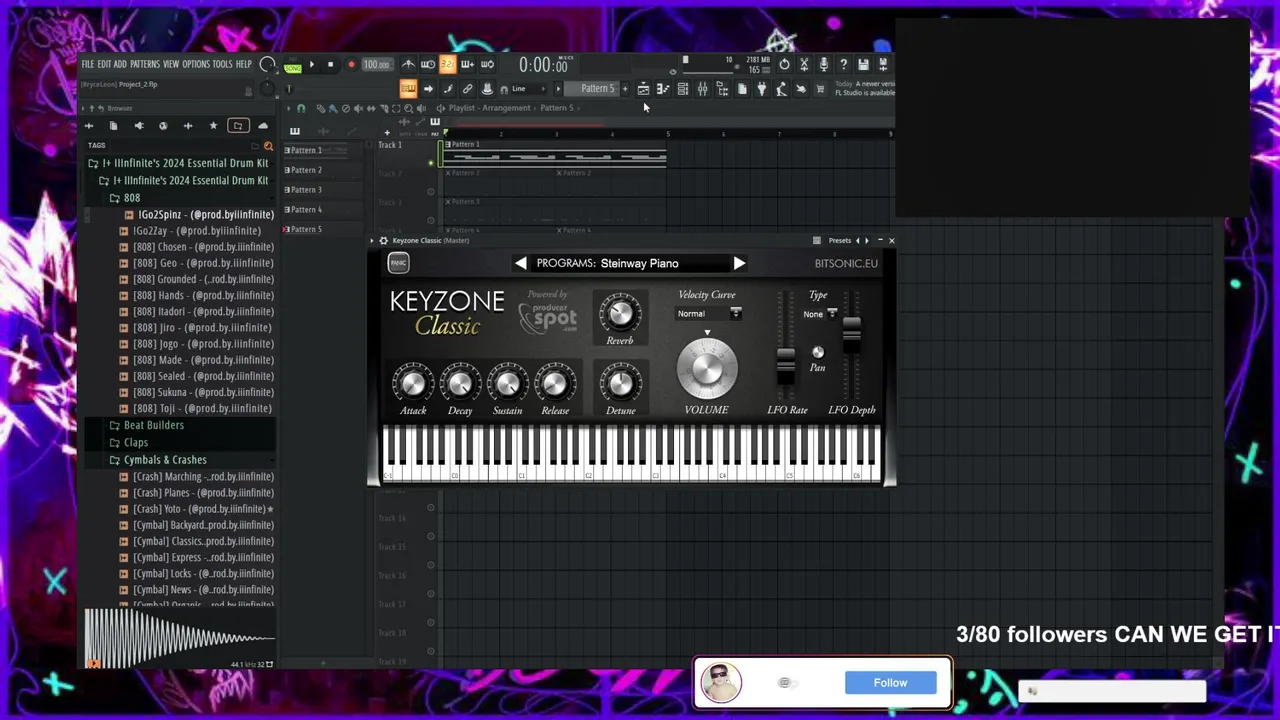Open the Pattern 5 selector
The image size is (1280, 720).
(598, 89)
